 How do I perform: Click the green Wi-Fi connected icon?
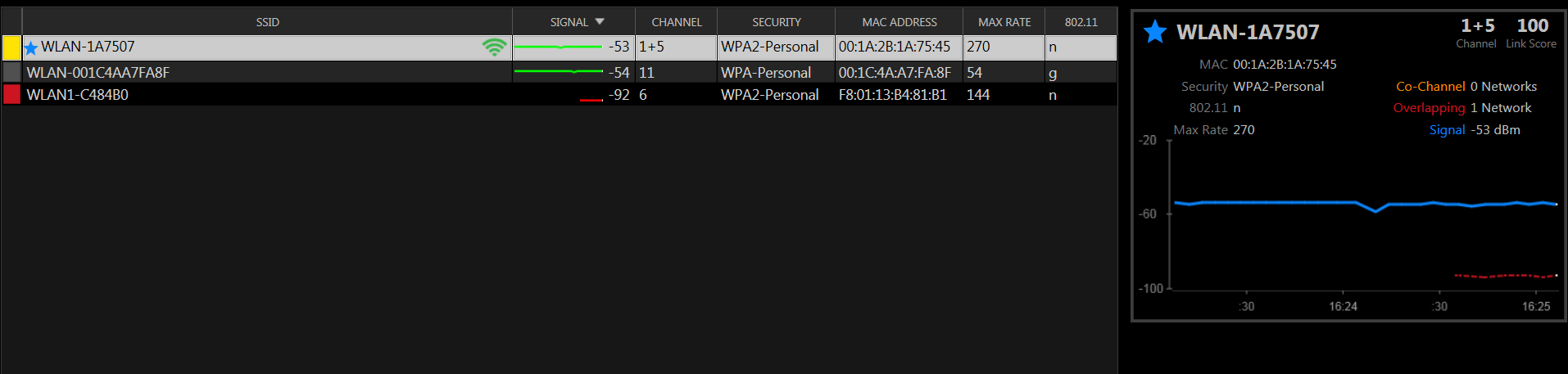(494, 47)
